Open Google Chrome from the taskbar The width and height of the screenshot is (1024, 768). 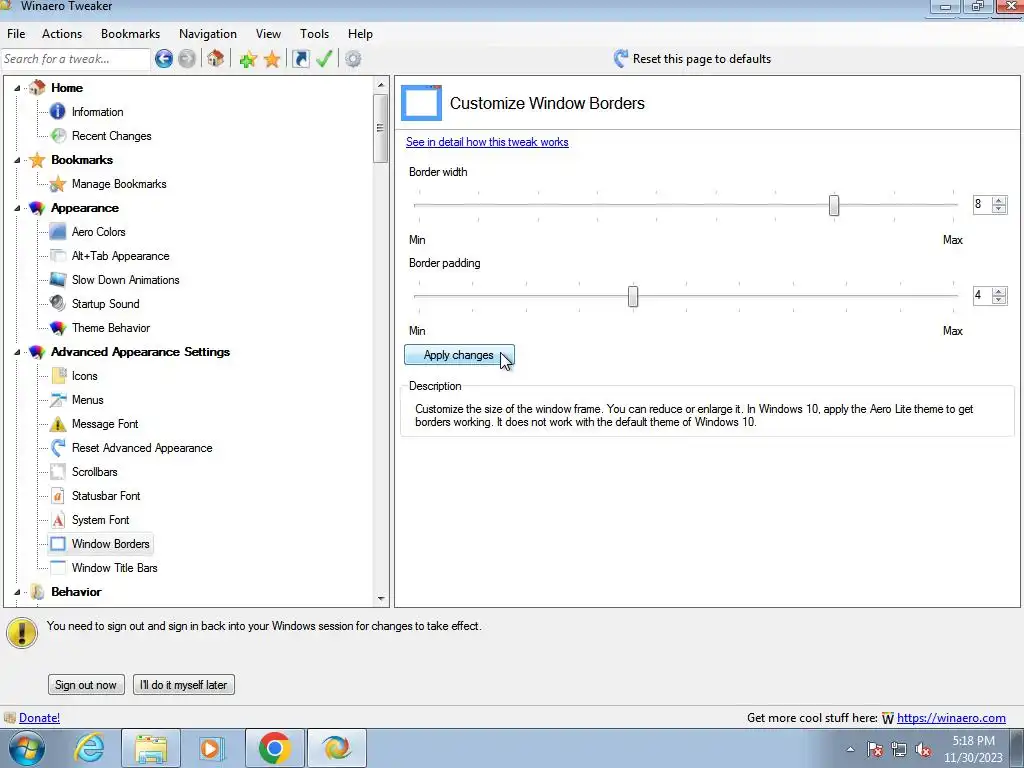pos(274,748)
